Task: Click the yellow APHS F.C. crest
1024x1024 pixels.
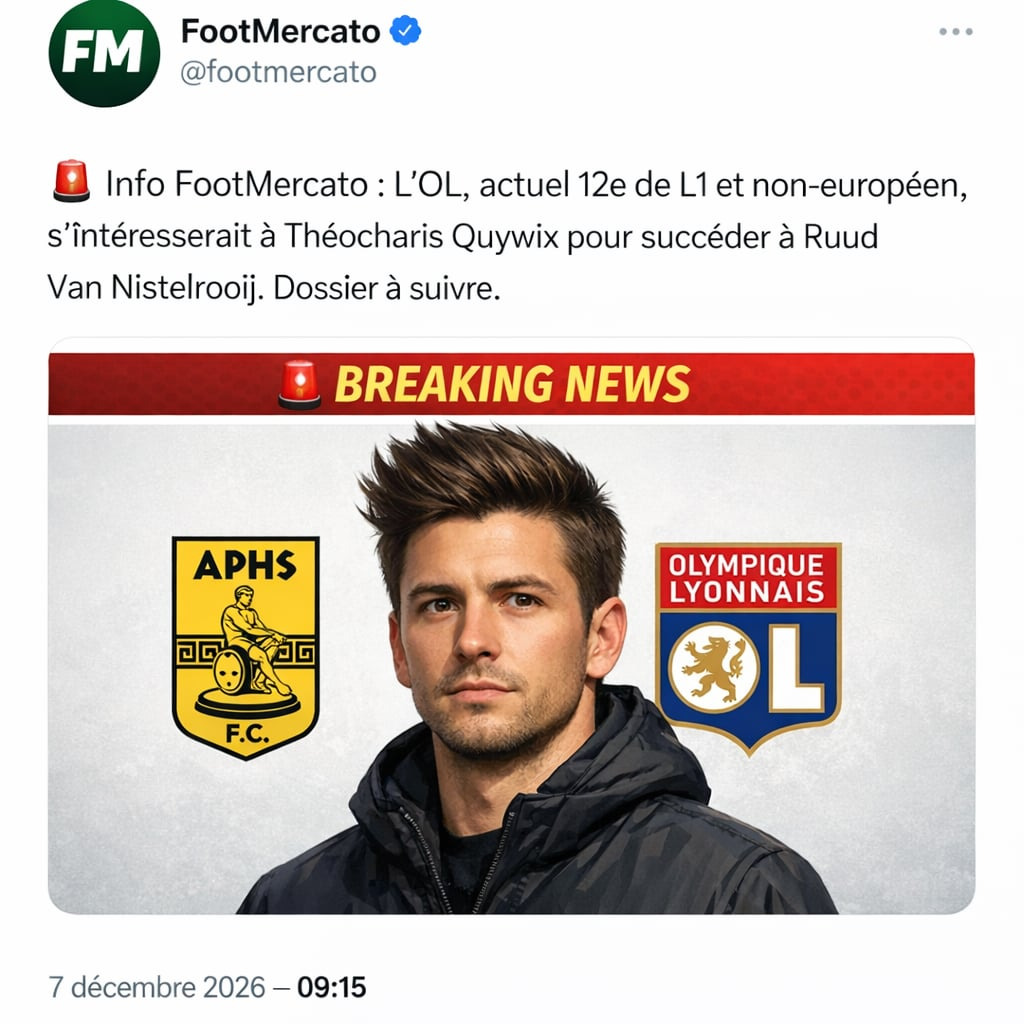Action: pos(245,647)
